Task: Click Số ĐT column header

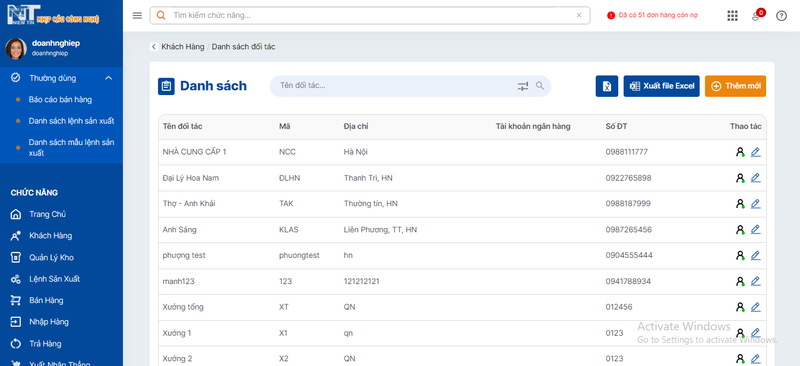Action: [616, 127]
